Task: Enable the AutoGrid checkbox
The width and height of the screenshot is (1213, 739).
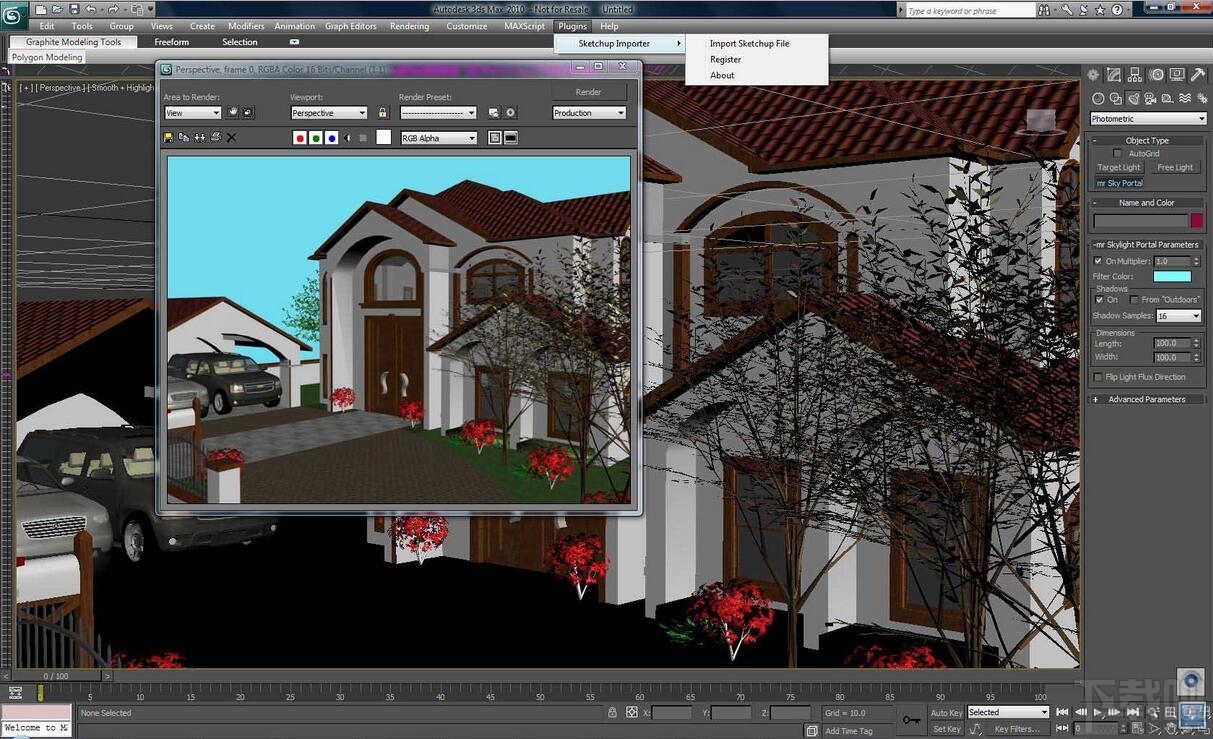Action: tap(1117, 153)
